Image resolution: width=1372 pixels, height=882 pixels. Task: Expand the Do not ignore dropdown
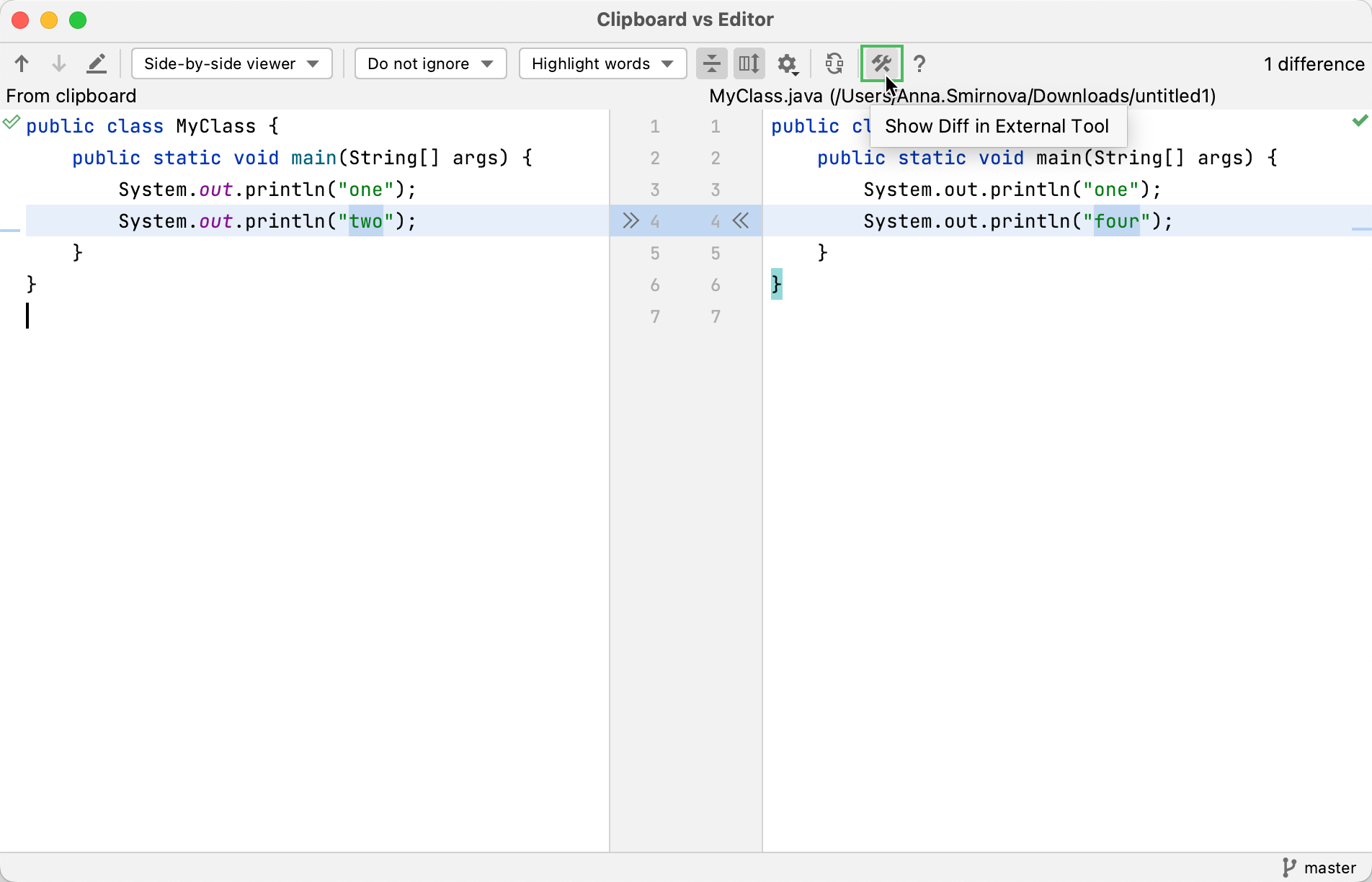point(430,64)
